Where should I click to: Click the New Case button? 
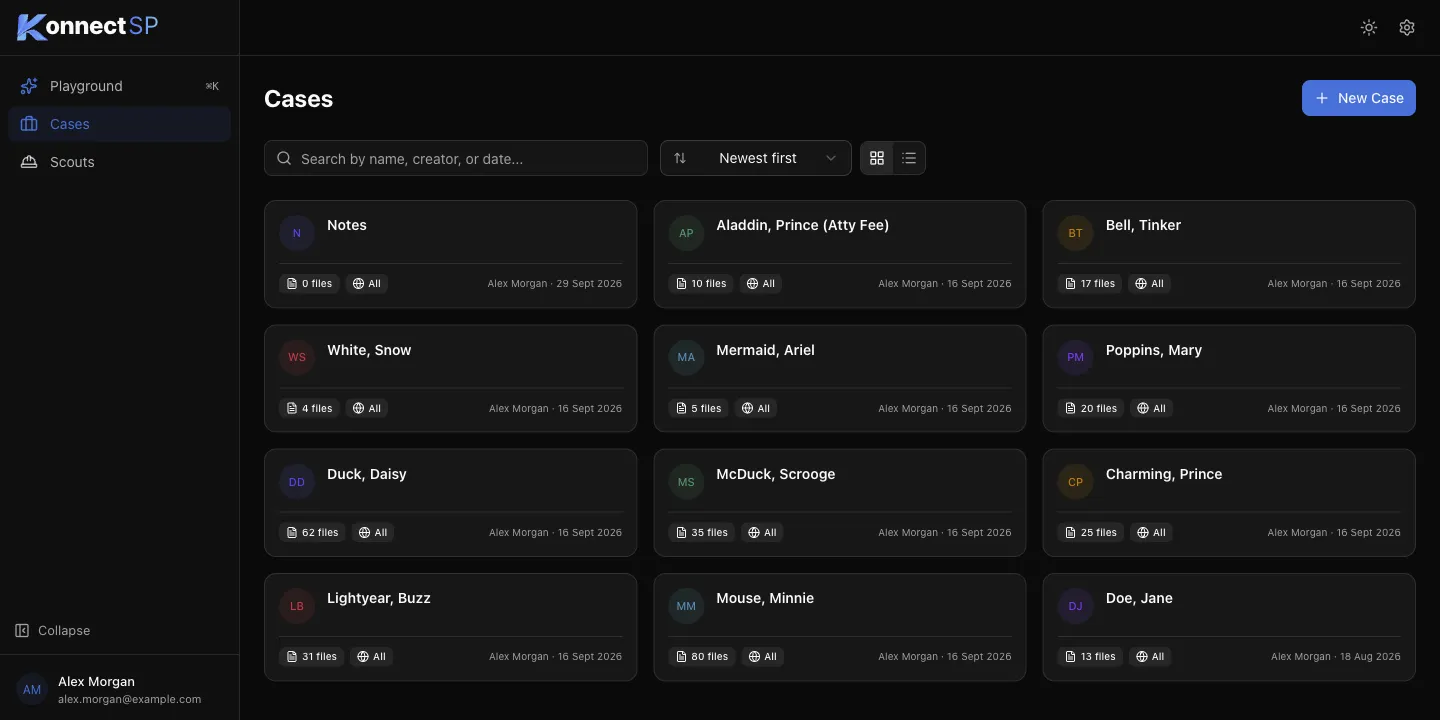coord(1359,98)
